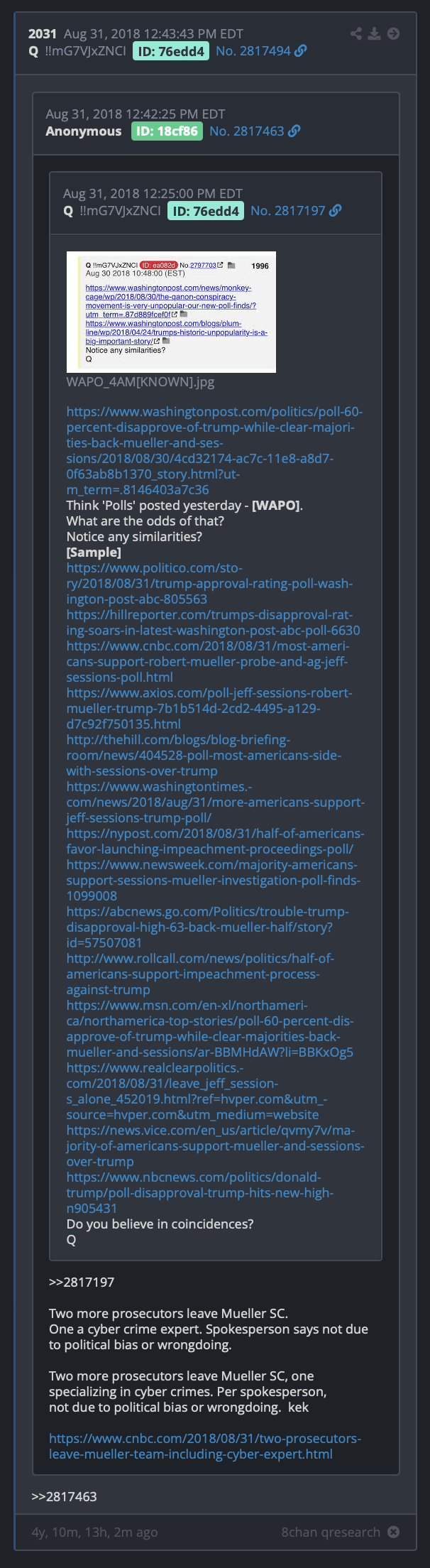The image size is (430, 1568).
Task: Click the circled X icon next to 8chan qresearch
Action: [393, 1532]
